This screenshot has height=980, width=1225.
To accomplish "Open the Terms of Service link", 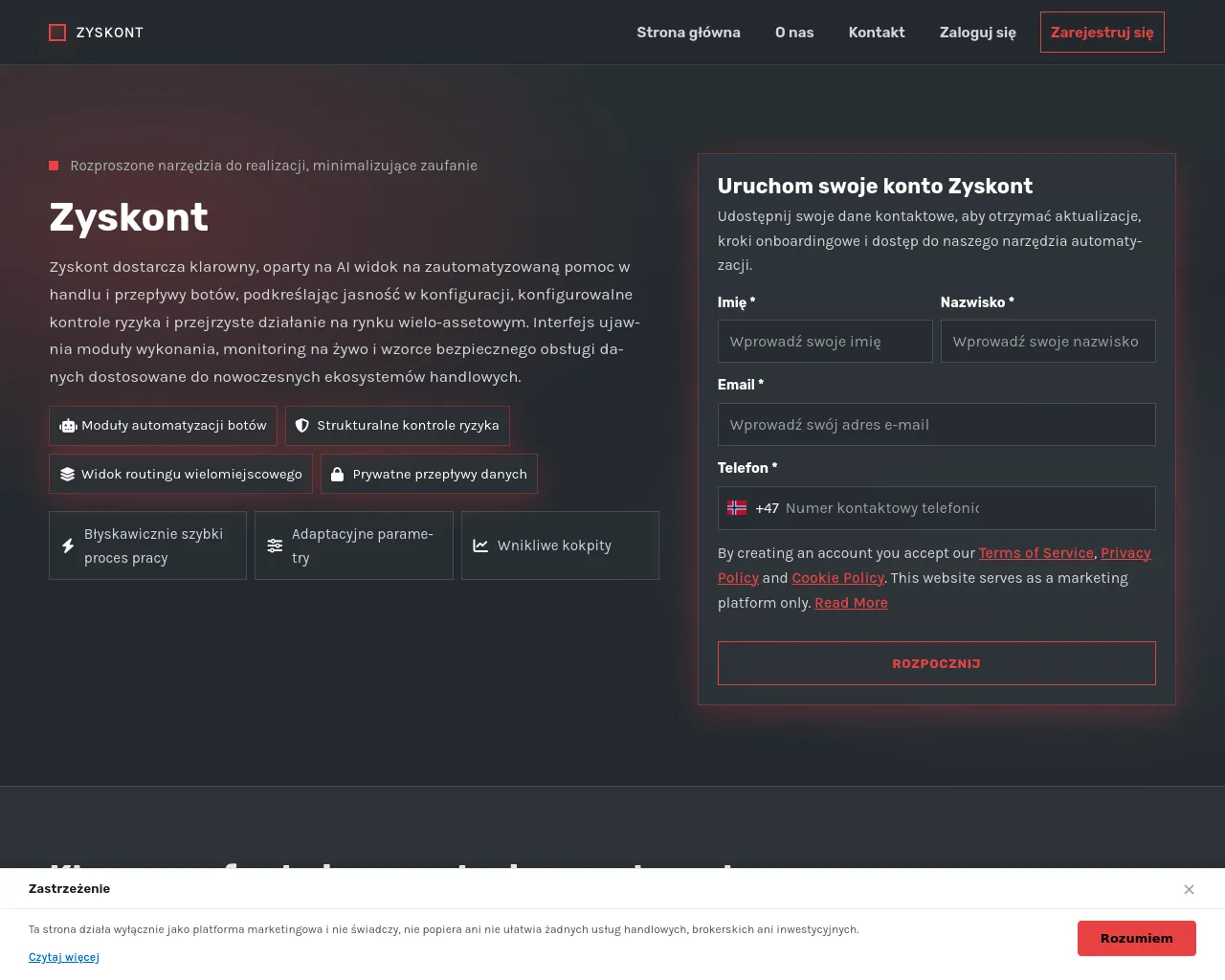I will pos(1036,553).
